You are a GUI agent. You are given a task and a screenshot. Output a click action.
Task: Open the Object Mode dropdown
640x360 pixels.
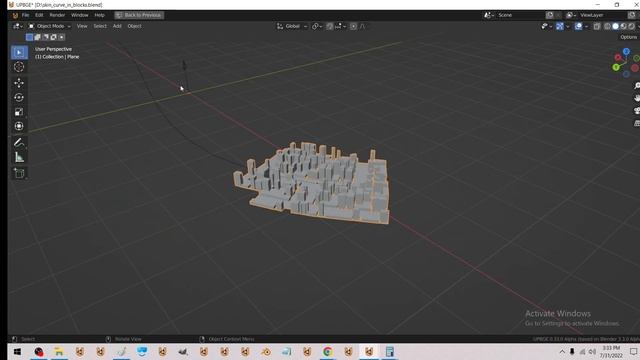pos(49,26)
